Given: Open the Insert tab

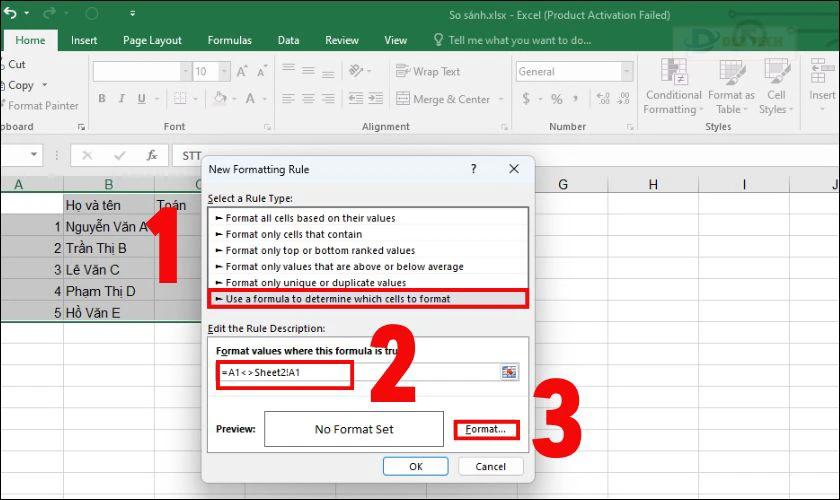Looking at the screenshot, I should coord(84,40).
